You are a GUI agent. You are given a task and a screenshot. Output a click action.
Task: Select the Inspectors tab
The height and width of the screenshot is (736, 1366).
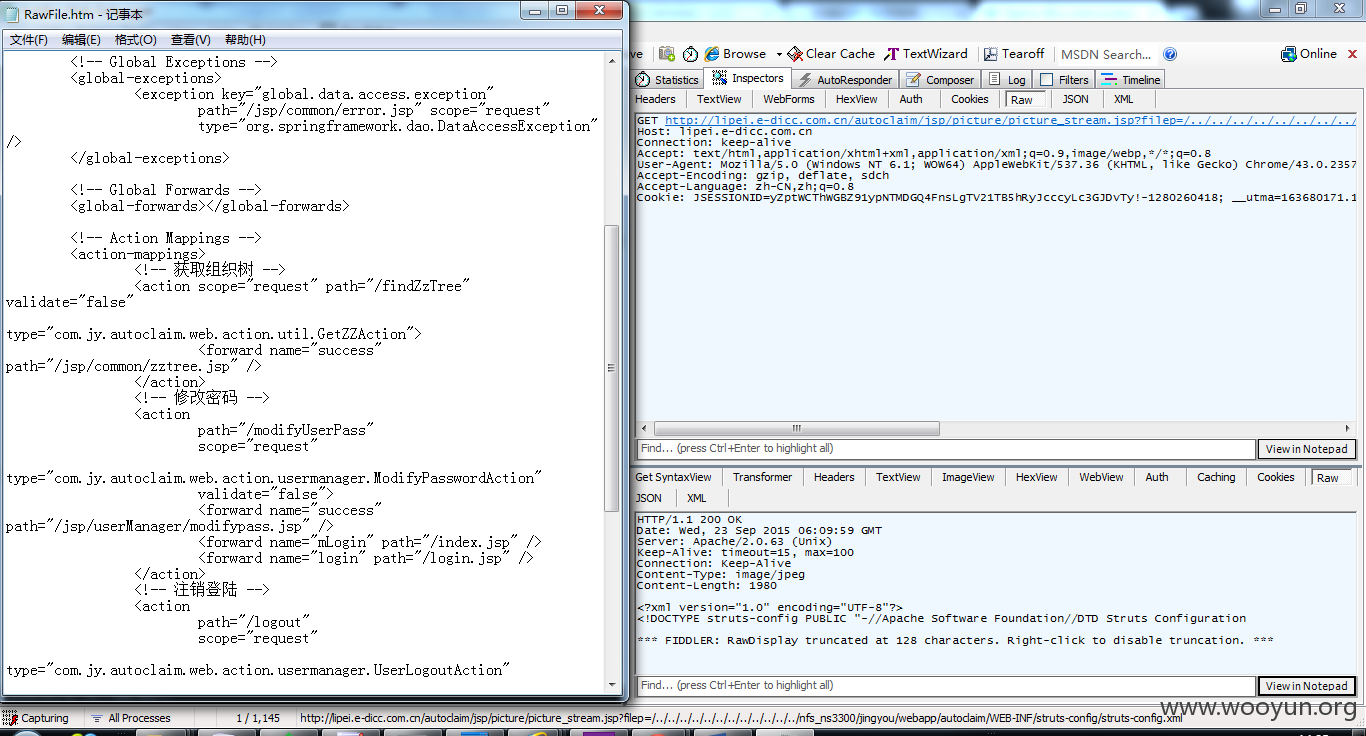coord(748,79)
